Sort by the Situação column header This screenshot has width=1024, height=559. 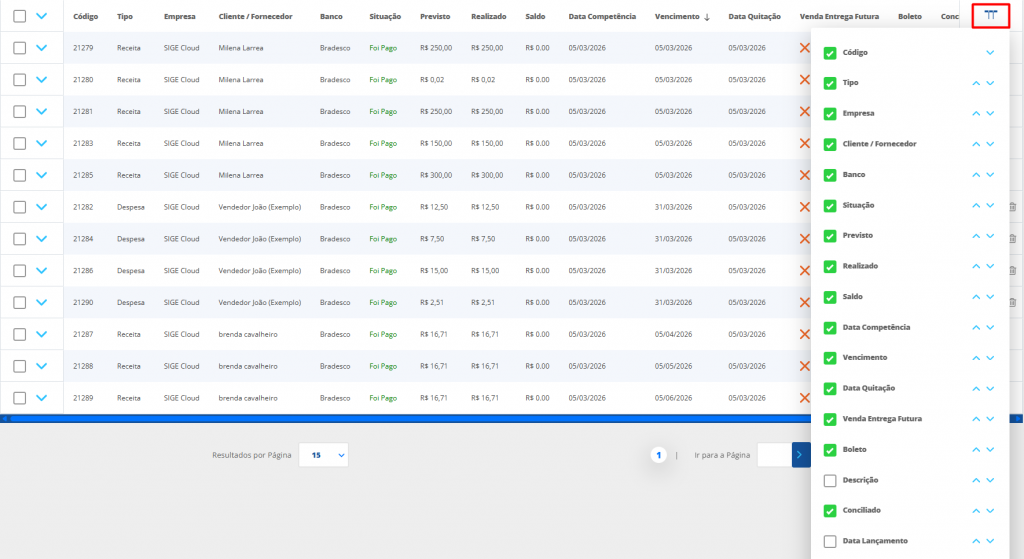(385, 17)
